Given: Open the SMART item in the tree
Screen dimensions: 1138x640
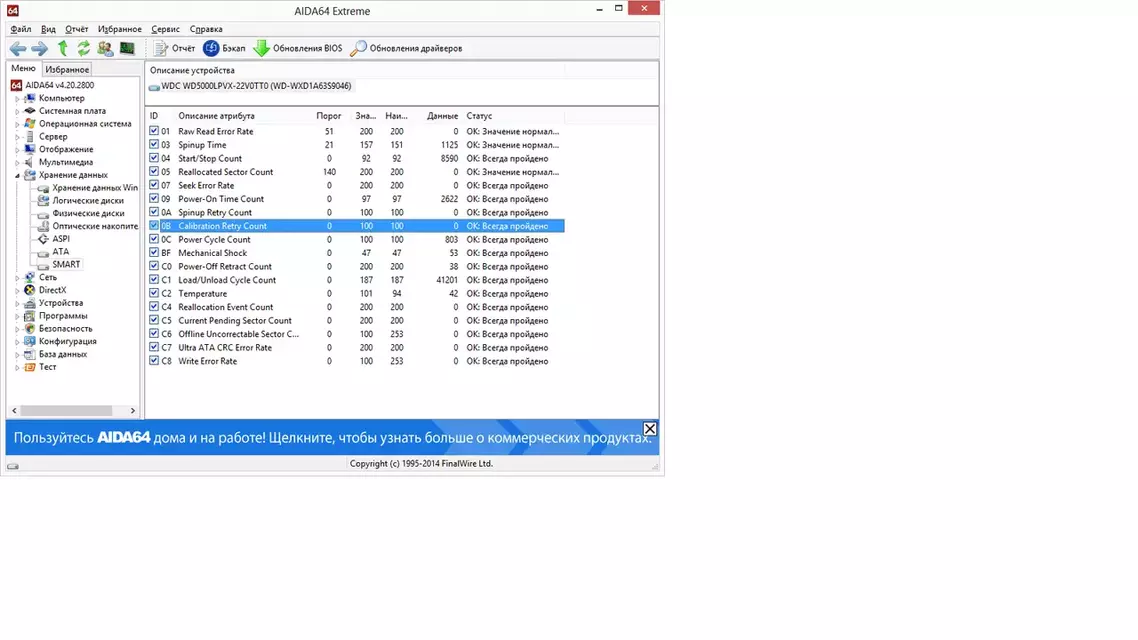Looking at the screenshot, I should coord(66,265).
